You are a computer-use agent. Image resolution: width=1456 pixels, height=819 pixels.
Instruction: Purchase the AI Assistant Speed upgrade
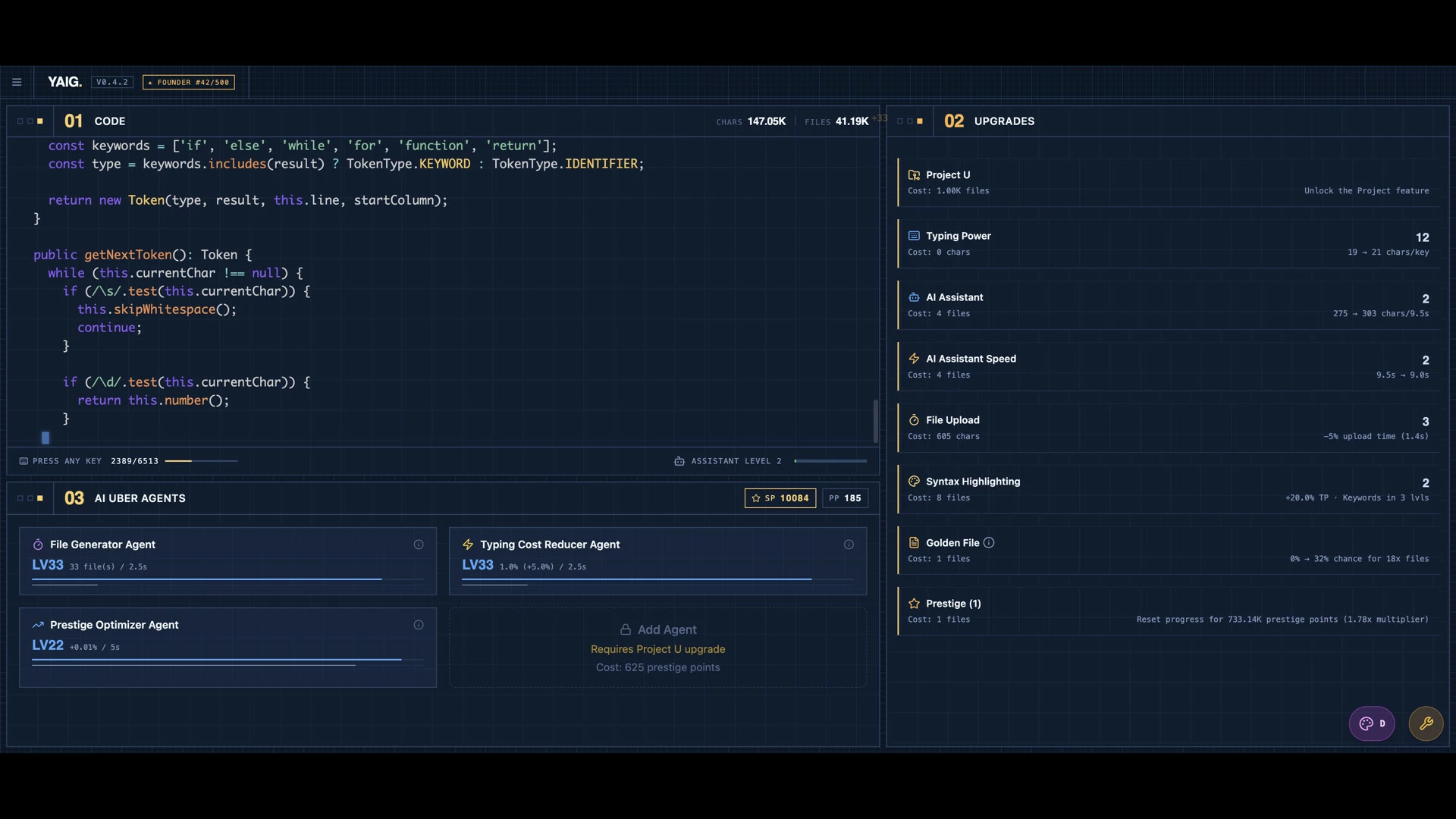coord(1169,366)
